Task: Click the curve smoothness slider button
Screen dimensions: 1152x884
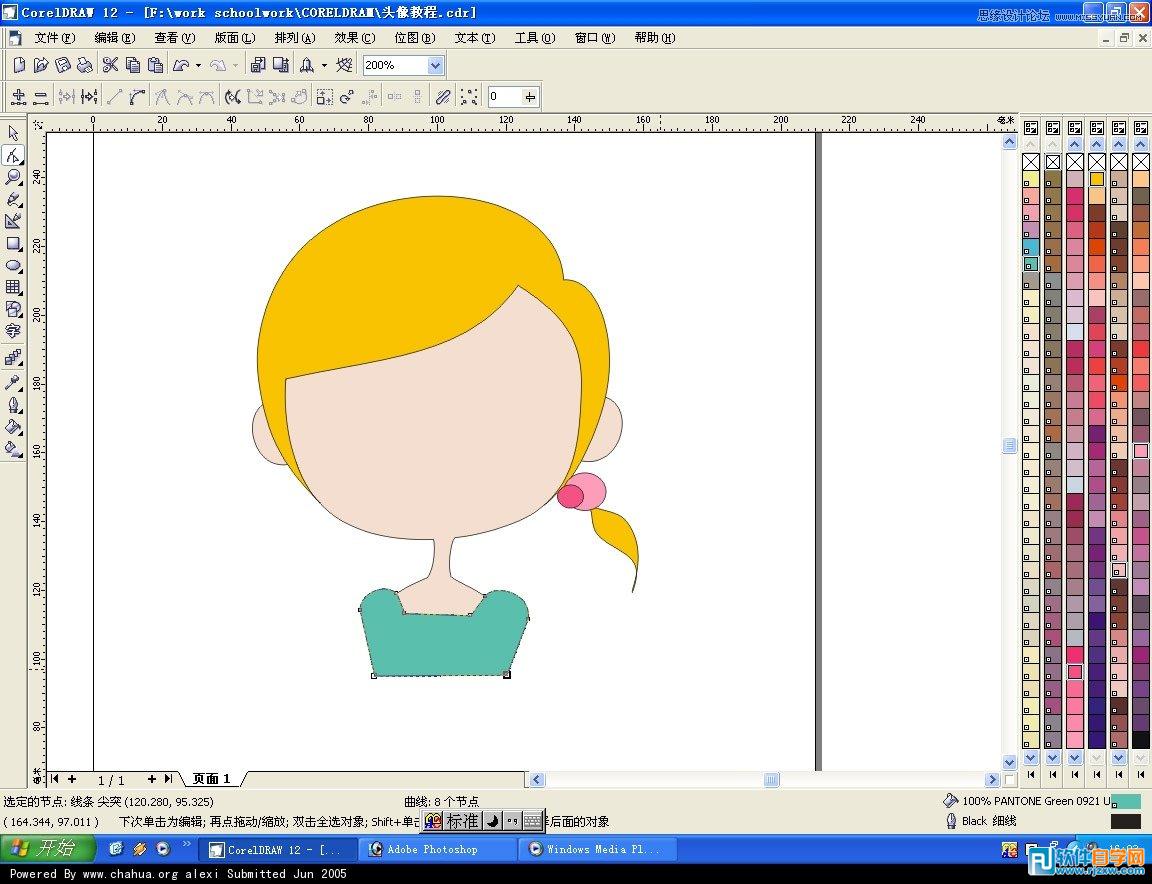Action: [530, 96]
